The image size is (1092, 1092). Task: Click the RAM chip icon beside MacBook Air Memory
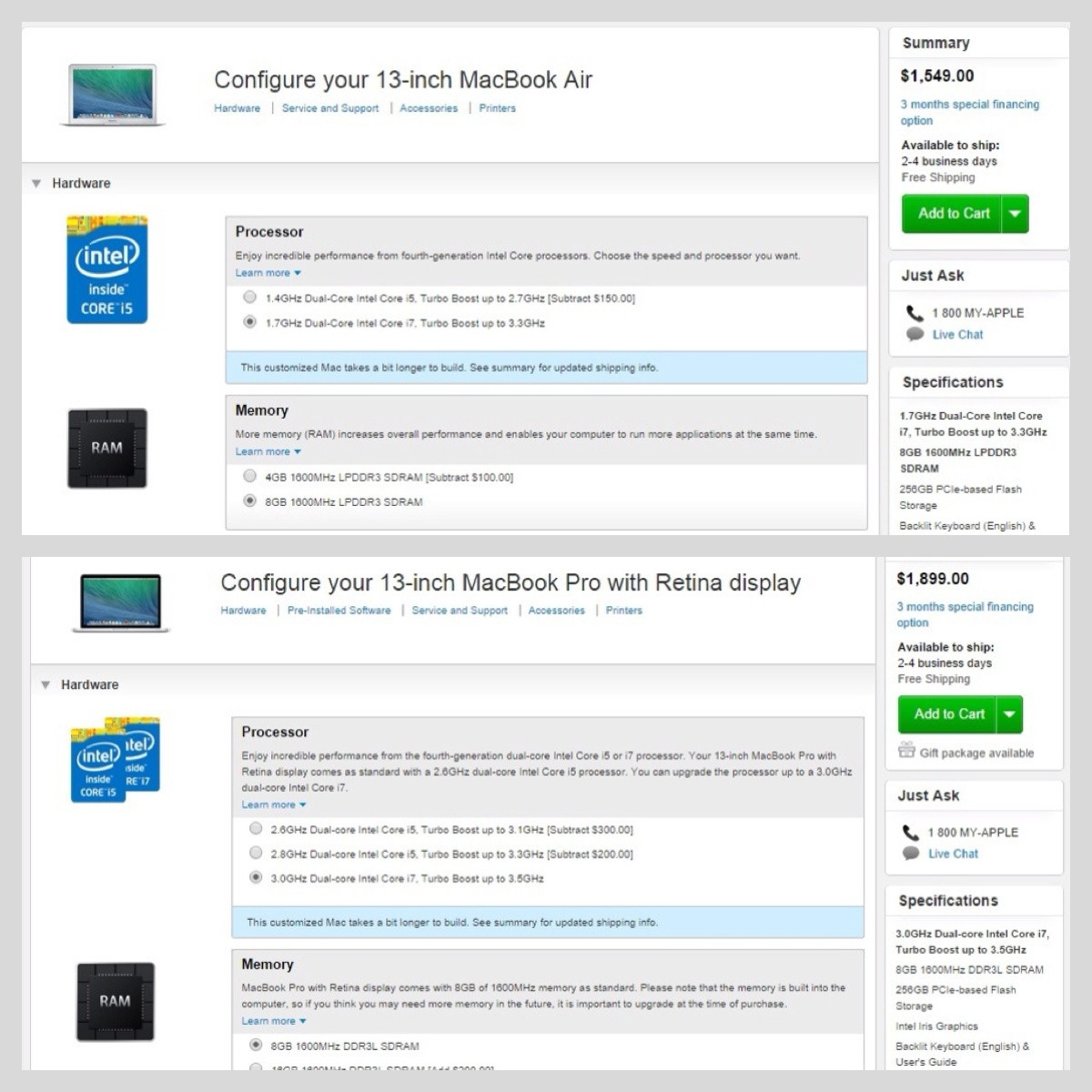point(106,448)
